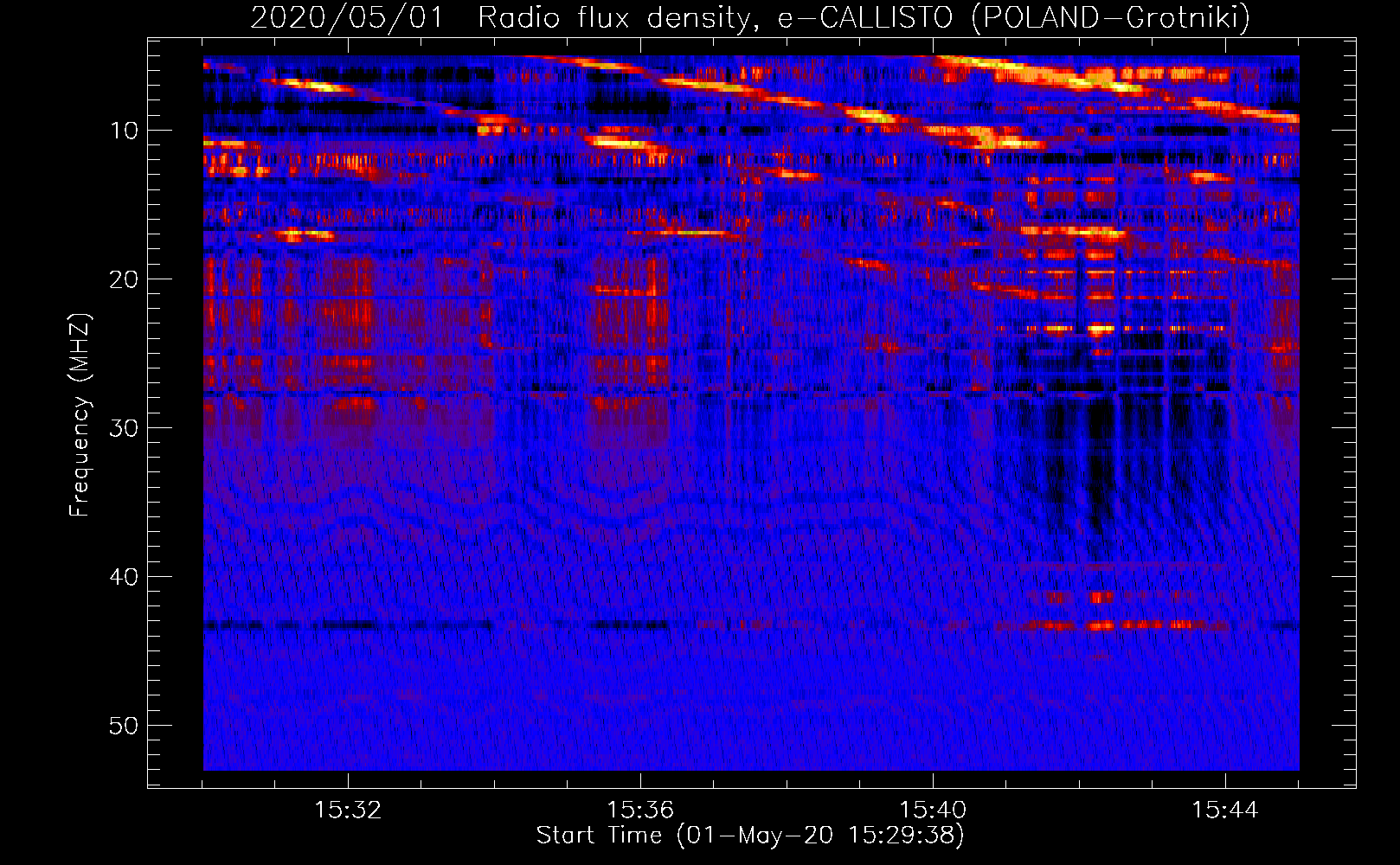Click the time tick label '15:40'
Image resolution: width=1400 pixels, height=865 pixels.
(933, 811)
